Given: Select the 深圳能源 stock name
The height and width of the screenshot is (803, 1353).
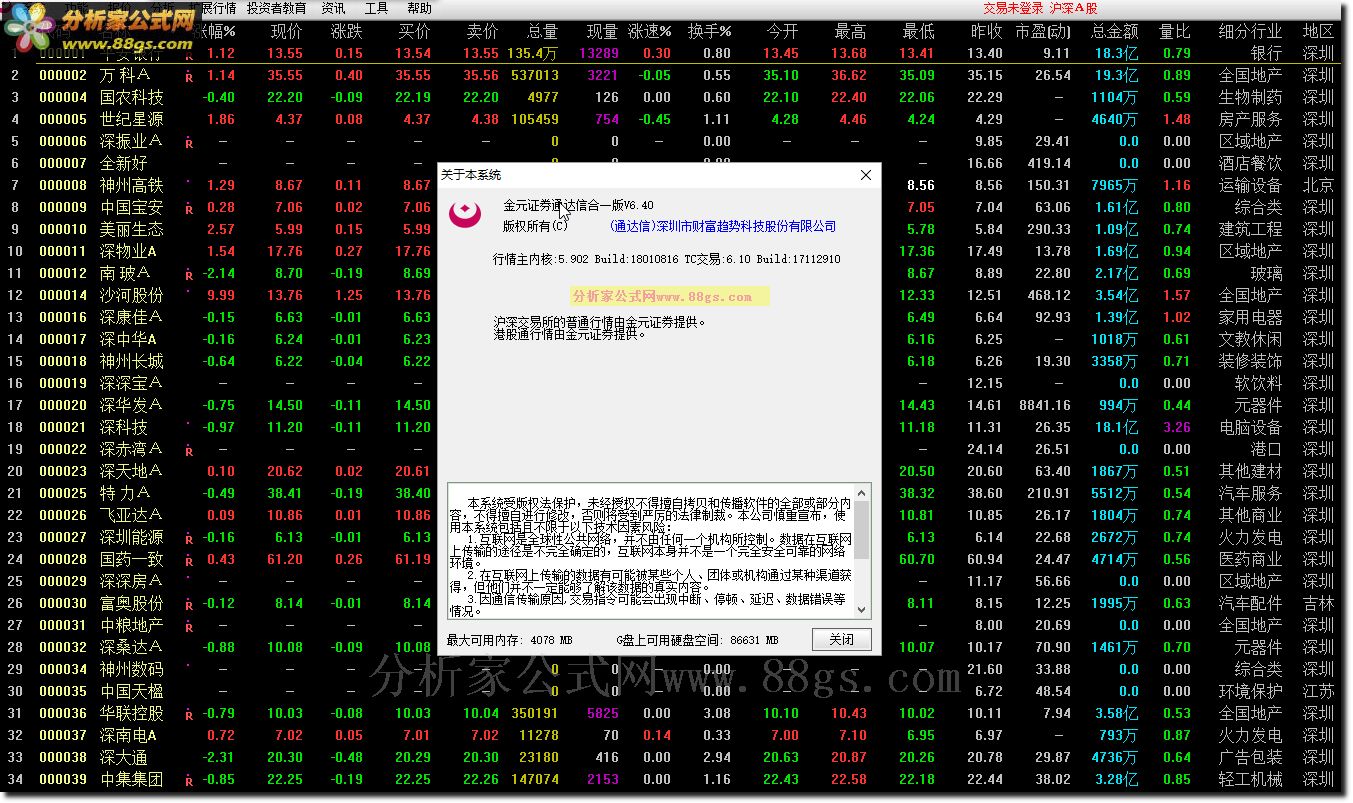Looking at the screenshot, I should (131, 538).
